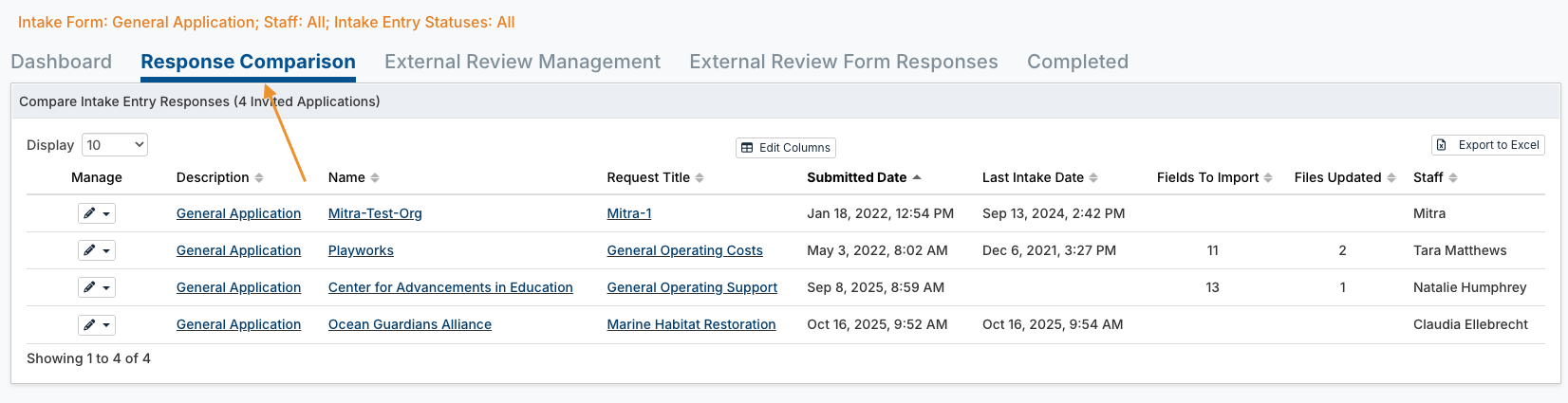Sort by the Submitted Date column

click(x=864, y=177)
